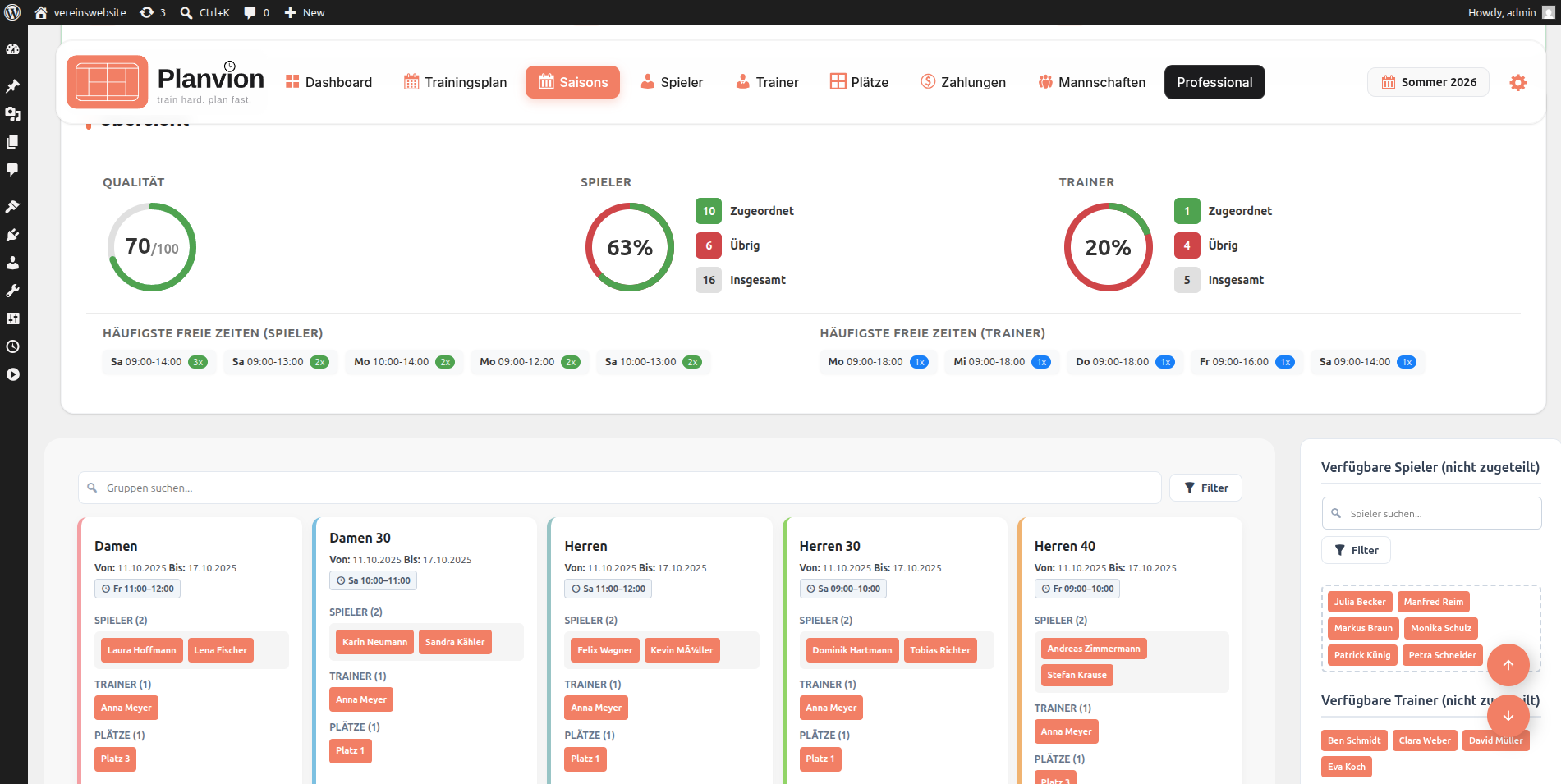Click the clock icon in the sidebar
The image size is (1561, 784).
tap(13, 346)
